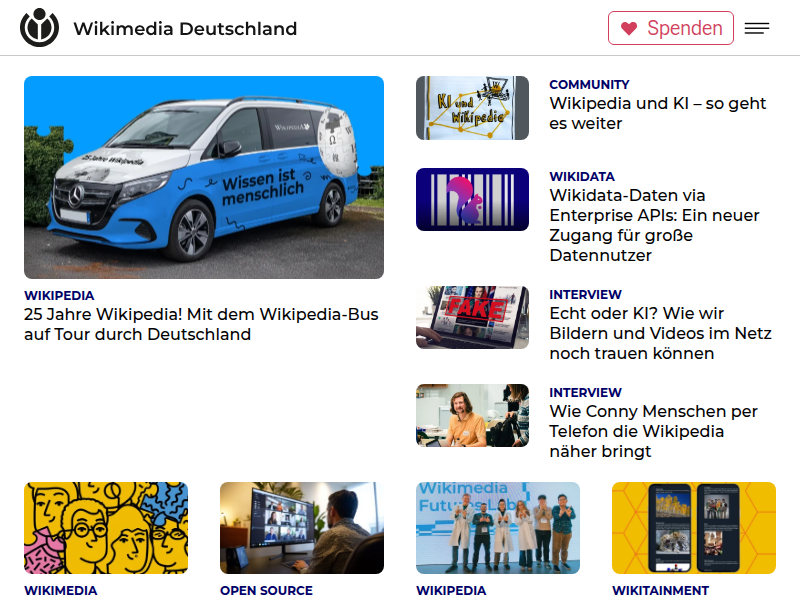Image resolution: width=800 pixels, height=600 pixels.
Task: Open the Wikipedia bus photo
Action: click(x=204, y=177)
